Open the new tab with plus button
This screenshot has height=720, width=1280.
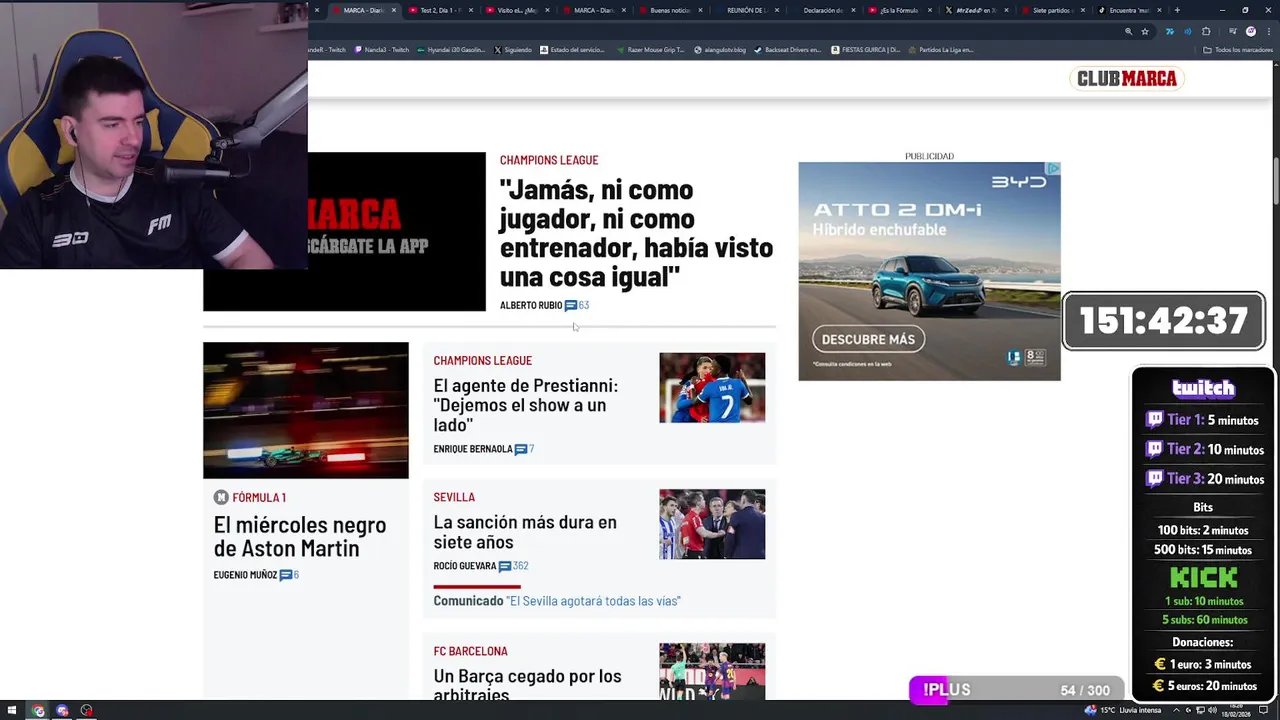(x=1177, y=10)
